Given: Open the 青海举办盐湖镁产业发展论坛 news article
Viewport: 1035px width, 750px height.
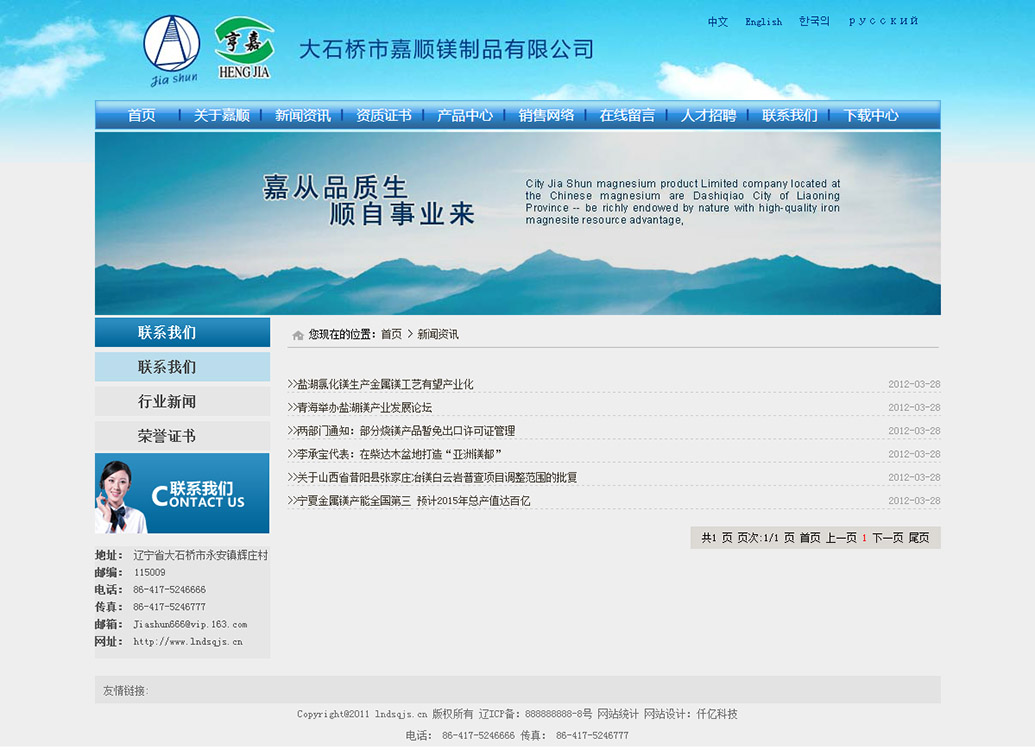Looking at the screenshot, I should point(364,407).
